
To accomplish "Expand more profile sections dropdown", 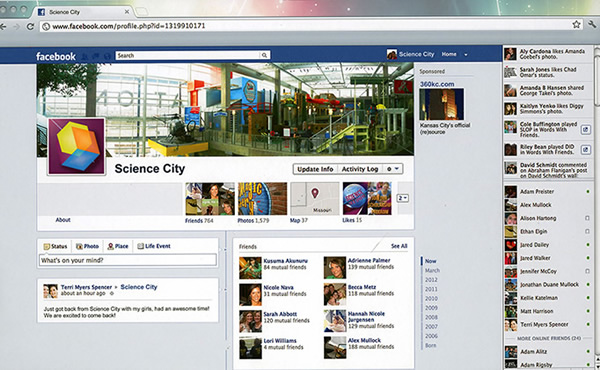I will [x=402, y=198].
